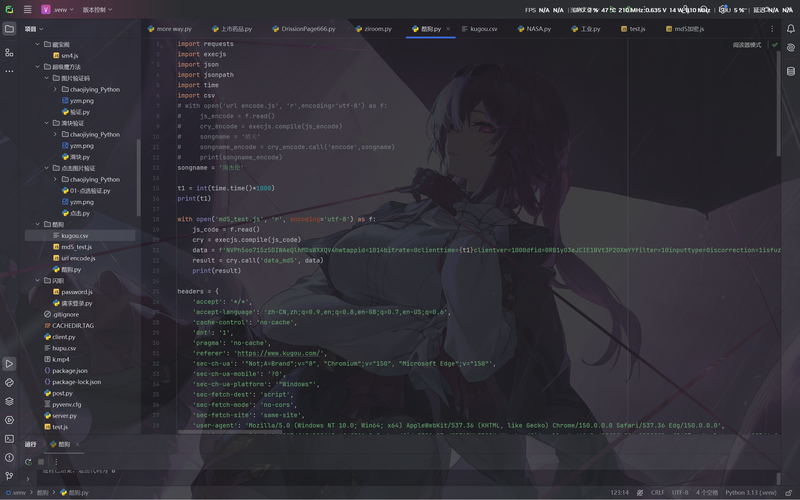Viewport: 800px width, 500px height.
Task: Click the application logo icon
Action: point(9,9)
